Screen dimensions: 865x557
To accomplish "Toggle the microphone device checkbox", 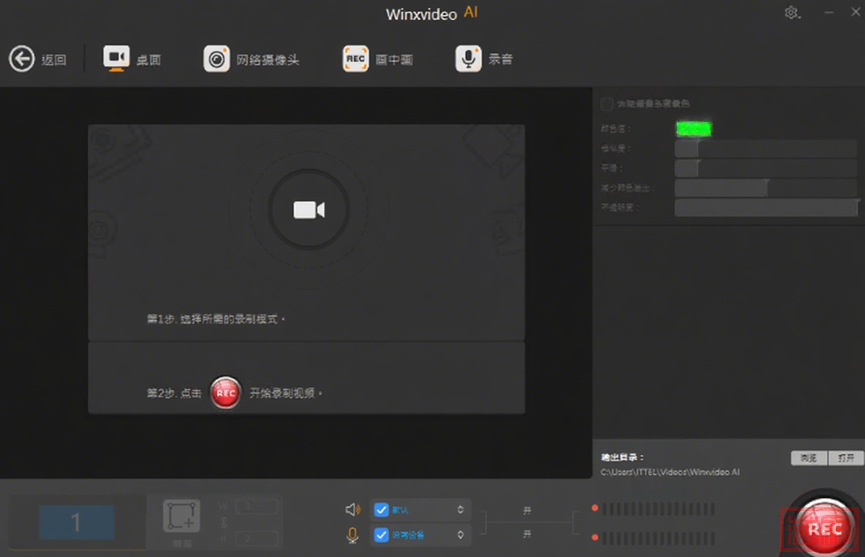I will (x=381, y=536).
